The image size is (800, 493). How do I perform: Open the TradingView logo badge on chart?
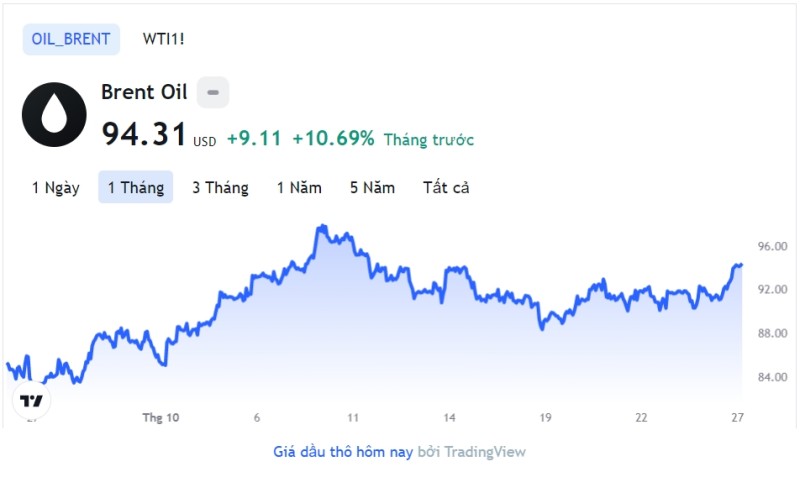coord(31,401)
